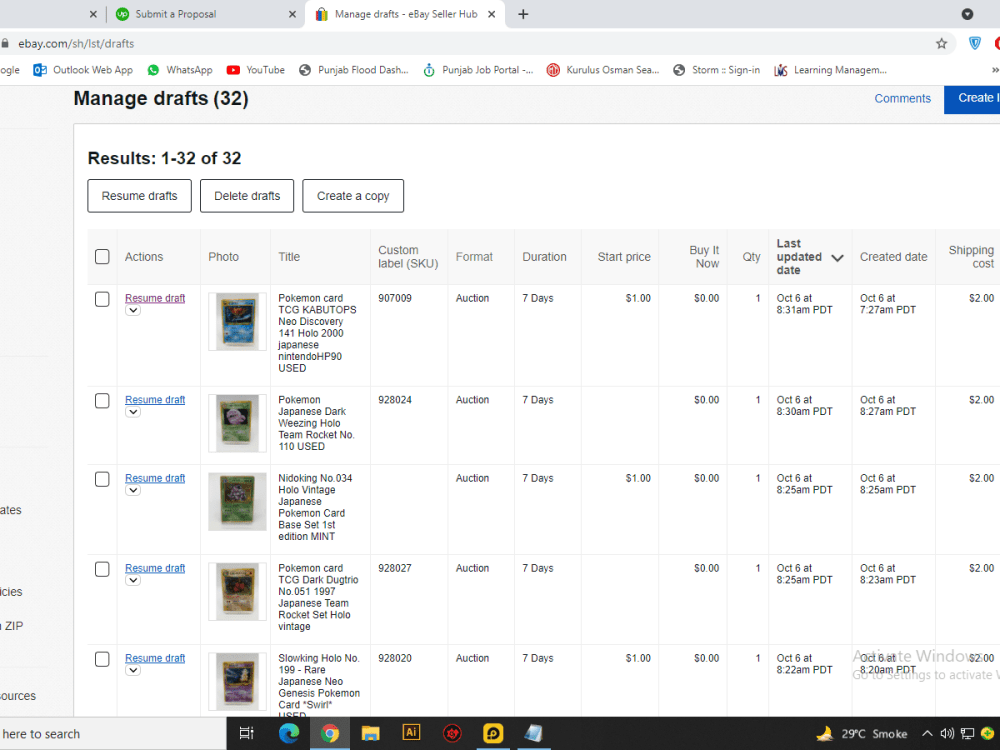Click the Create a copy button

click(x=353, y=196)
